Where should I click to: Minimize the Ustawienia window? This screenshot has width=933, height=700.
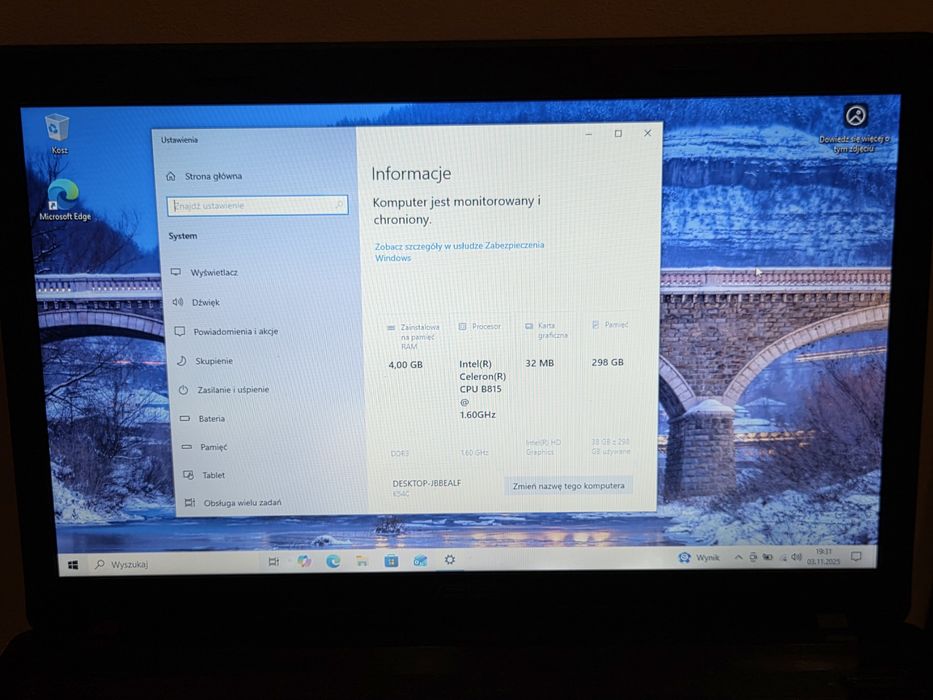click(588, 135)
